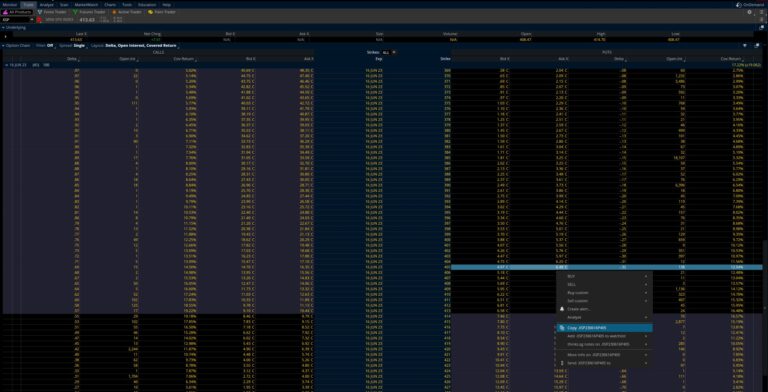Click the Forex Trader icon
Screen dimensions: 768x392
coord(40,12)
